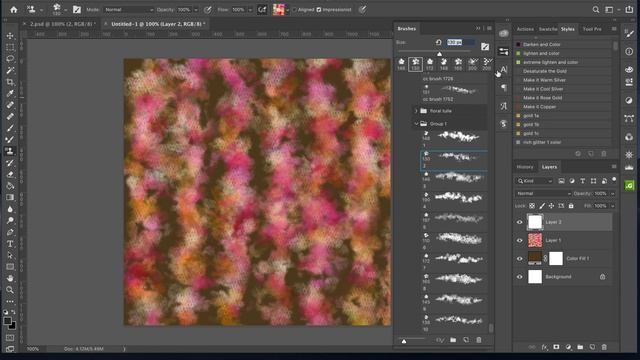Select the Crop tool
640x360 pixels.
coord(10,82)
